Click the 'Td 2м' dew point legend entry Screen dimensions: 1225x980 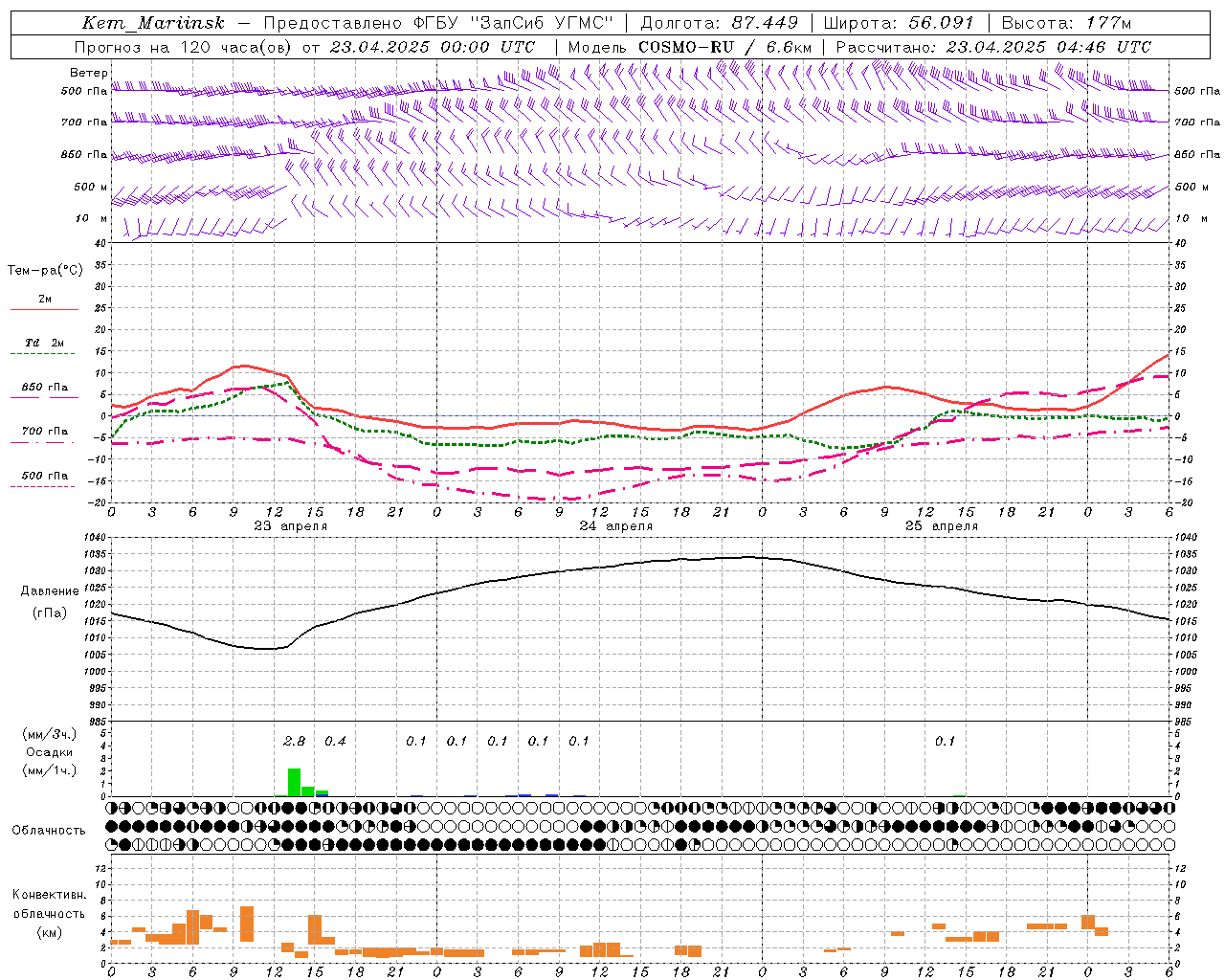click(45, 343)
